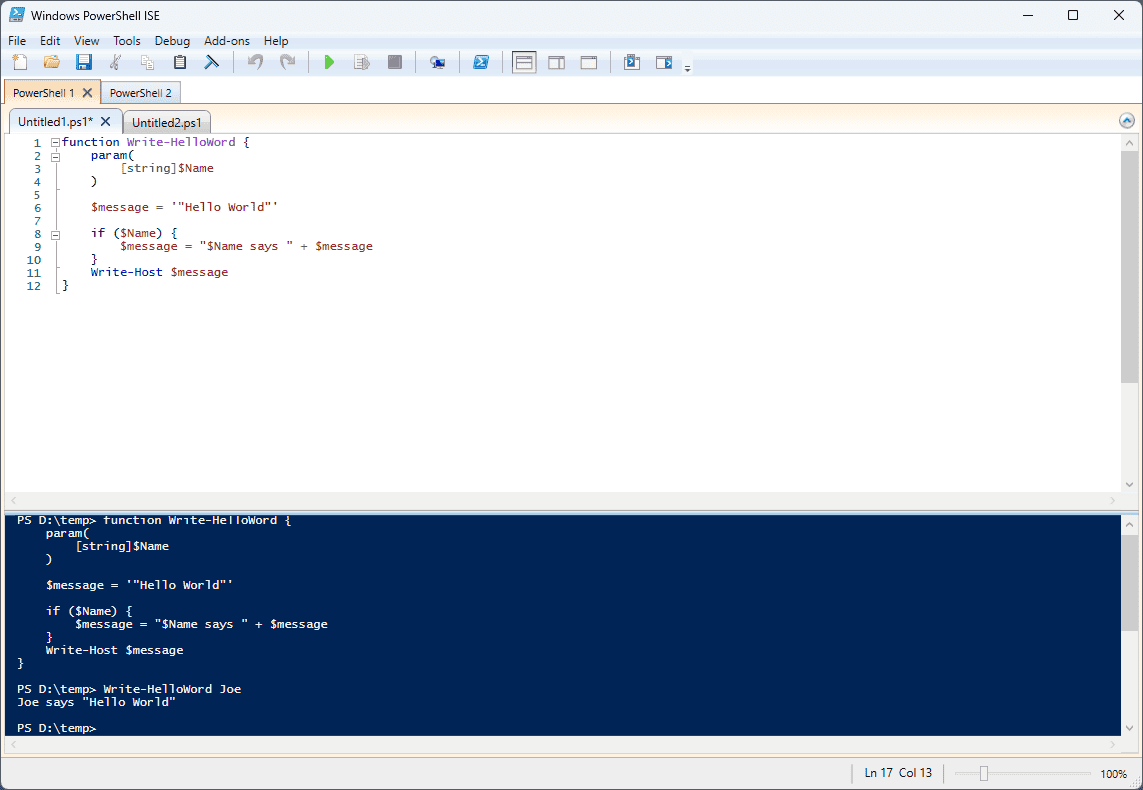
Task: Run the script with the green Run button
Action: pos(329,62)
